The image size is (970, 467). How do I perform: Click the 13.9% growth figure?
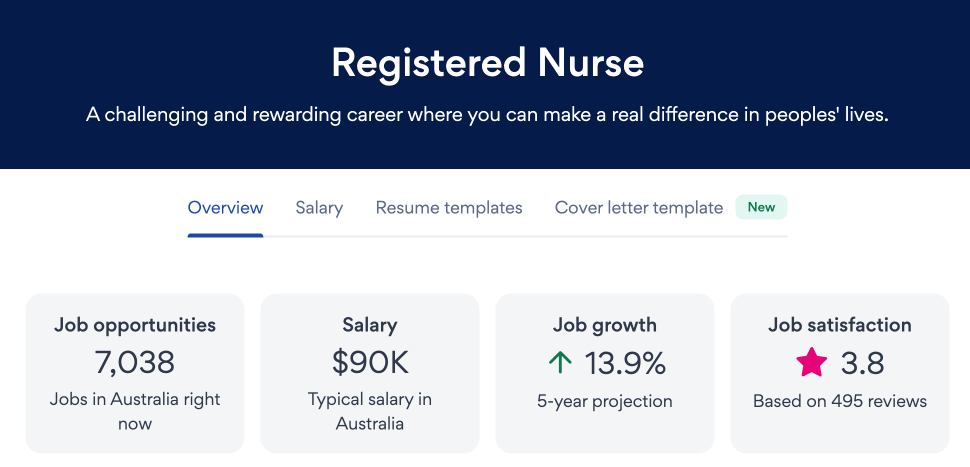coord(625,362)
